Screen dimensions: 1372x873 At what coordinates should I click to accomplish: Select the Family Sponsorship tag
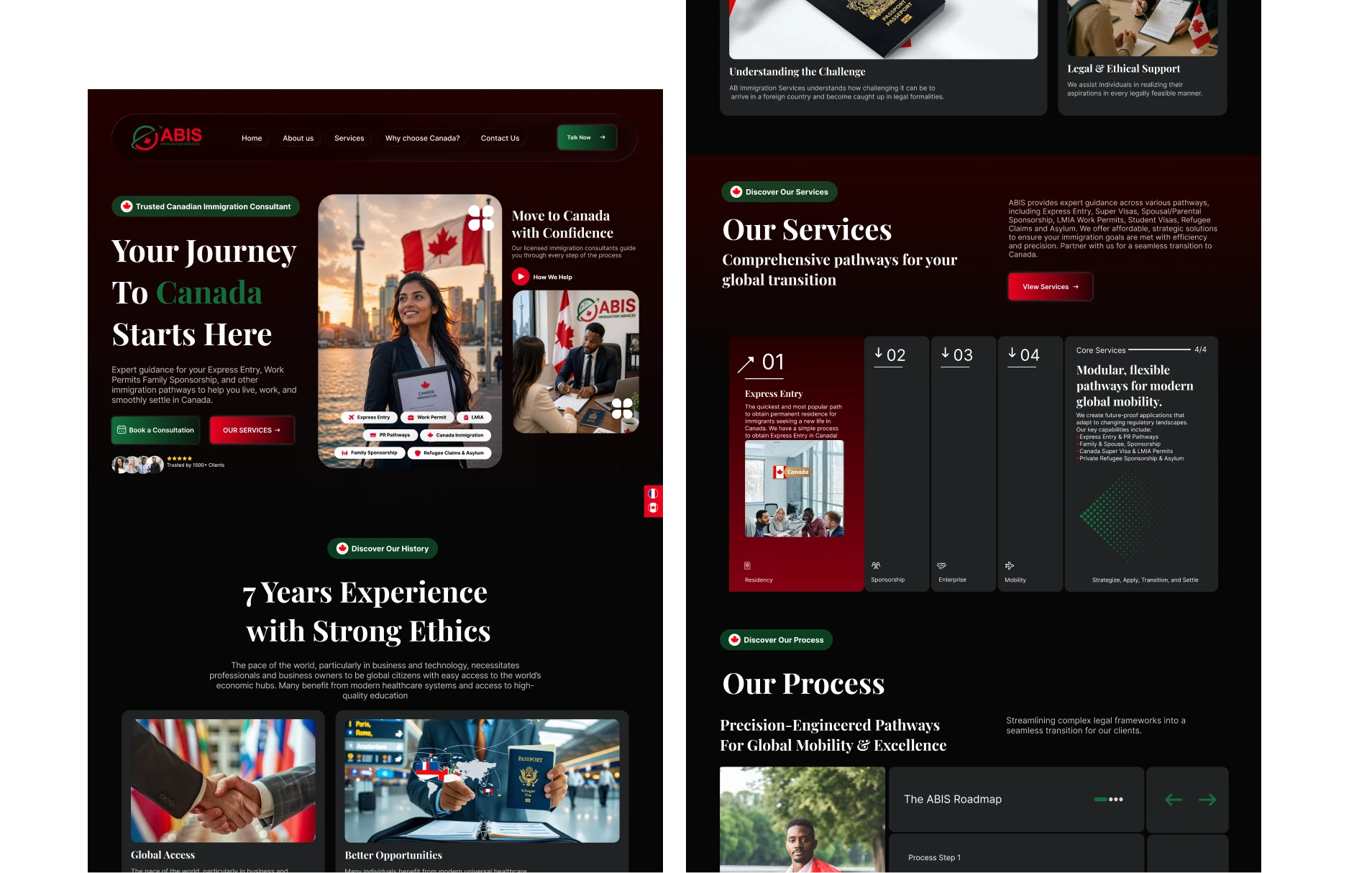tap(369, 453)
